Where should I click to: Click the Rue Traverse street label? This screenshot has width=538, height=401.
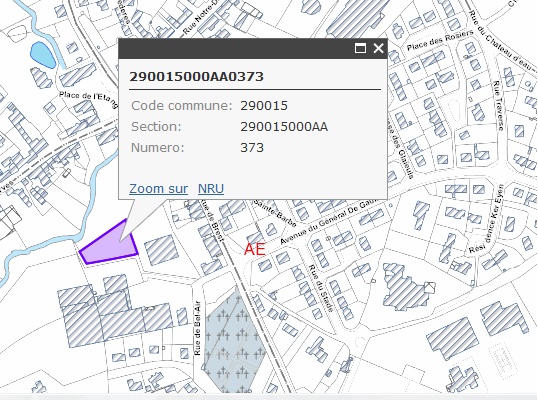(x=498, y=106)
